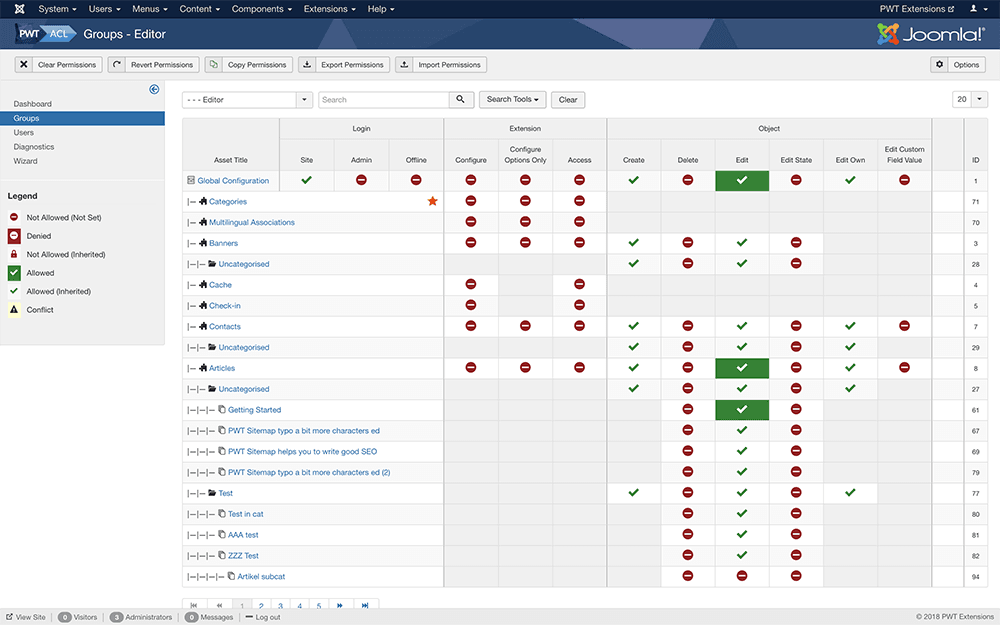
Task: Toggle Create permission for Banners
Action: [633, 243]
